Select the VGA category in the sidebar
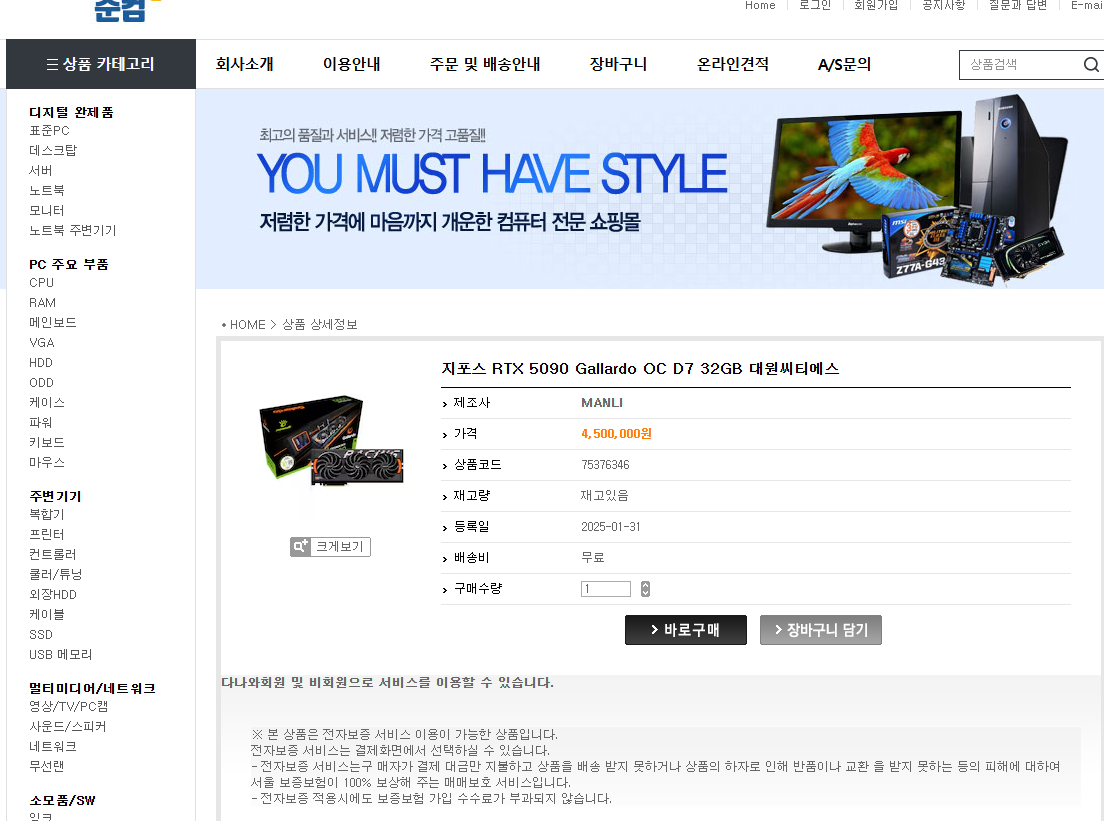The width and height of the screenshot is (1104, 821). click(41, 342)
